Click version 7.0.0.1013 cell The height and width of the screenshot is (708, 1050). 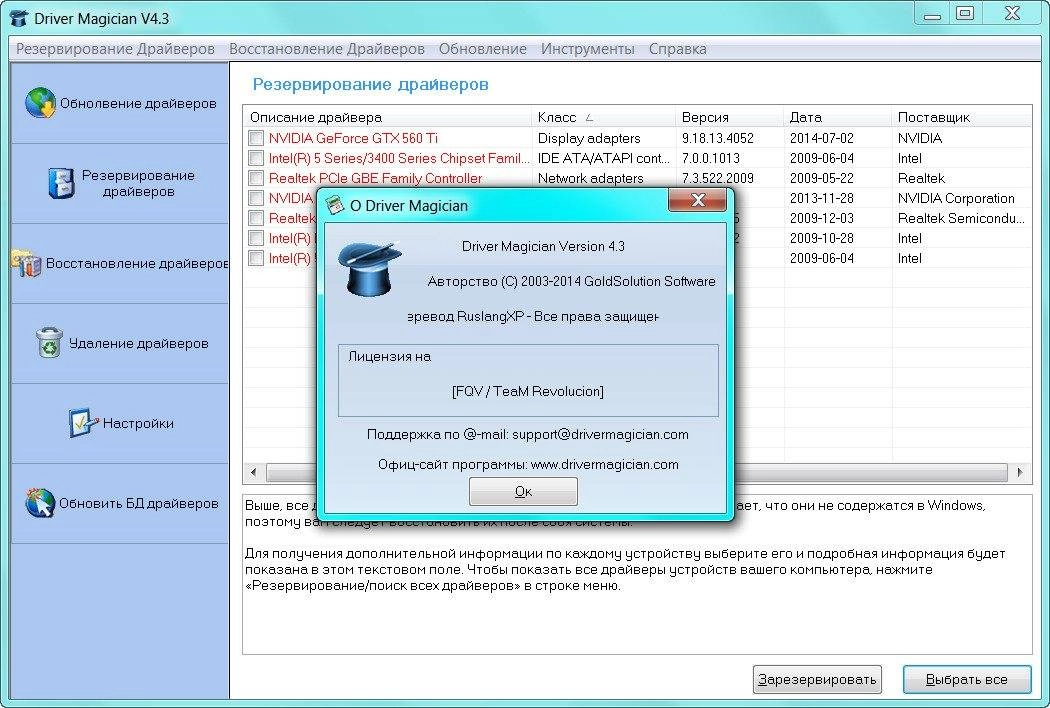(x=710, y=158)
